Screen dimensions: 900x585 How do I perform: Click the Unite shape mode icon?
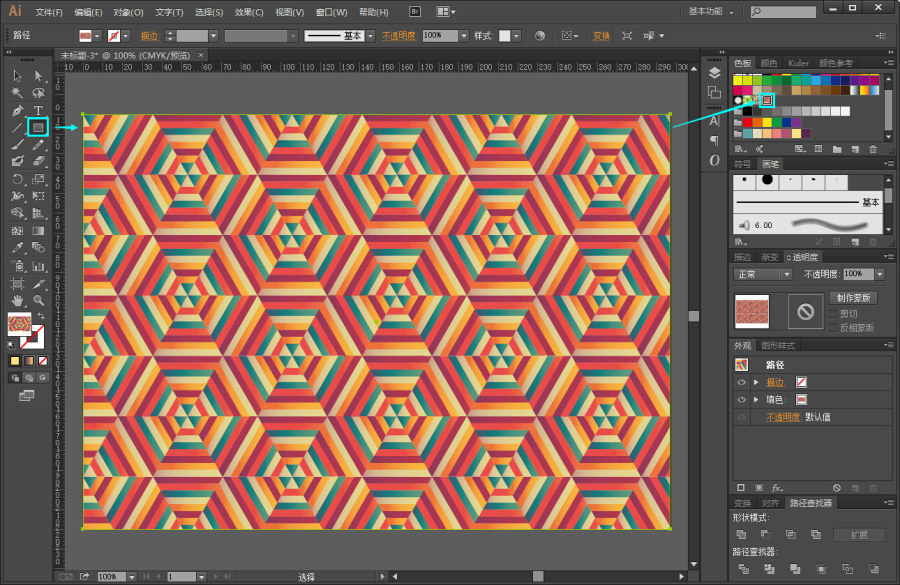[742, 534]
